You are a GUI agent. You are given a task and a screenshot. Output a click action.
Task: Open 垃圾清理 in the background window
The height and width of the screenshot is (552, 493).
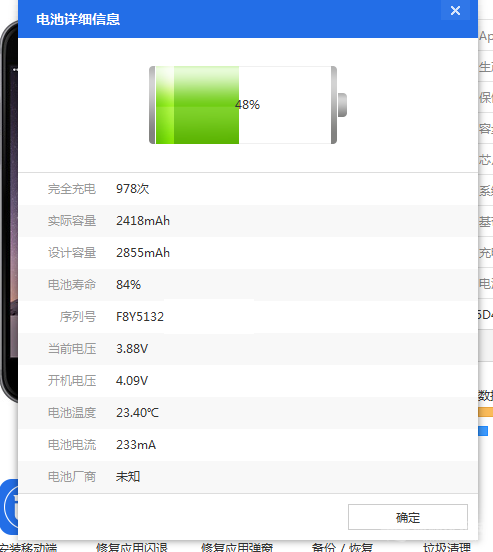tap(447, 547)
